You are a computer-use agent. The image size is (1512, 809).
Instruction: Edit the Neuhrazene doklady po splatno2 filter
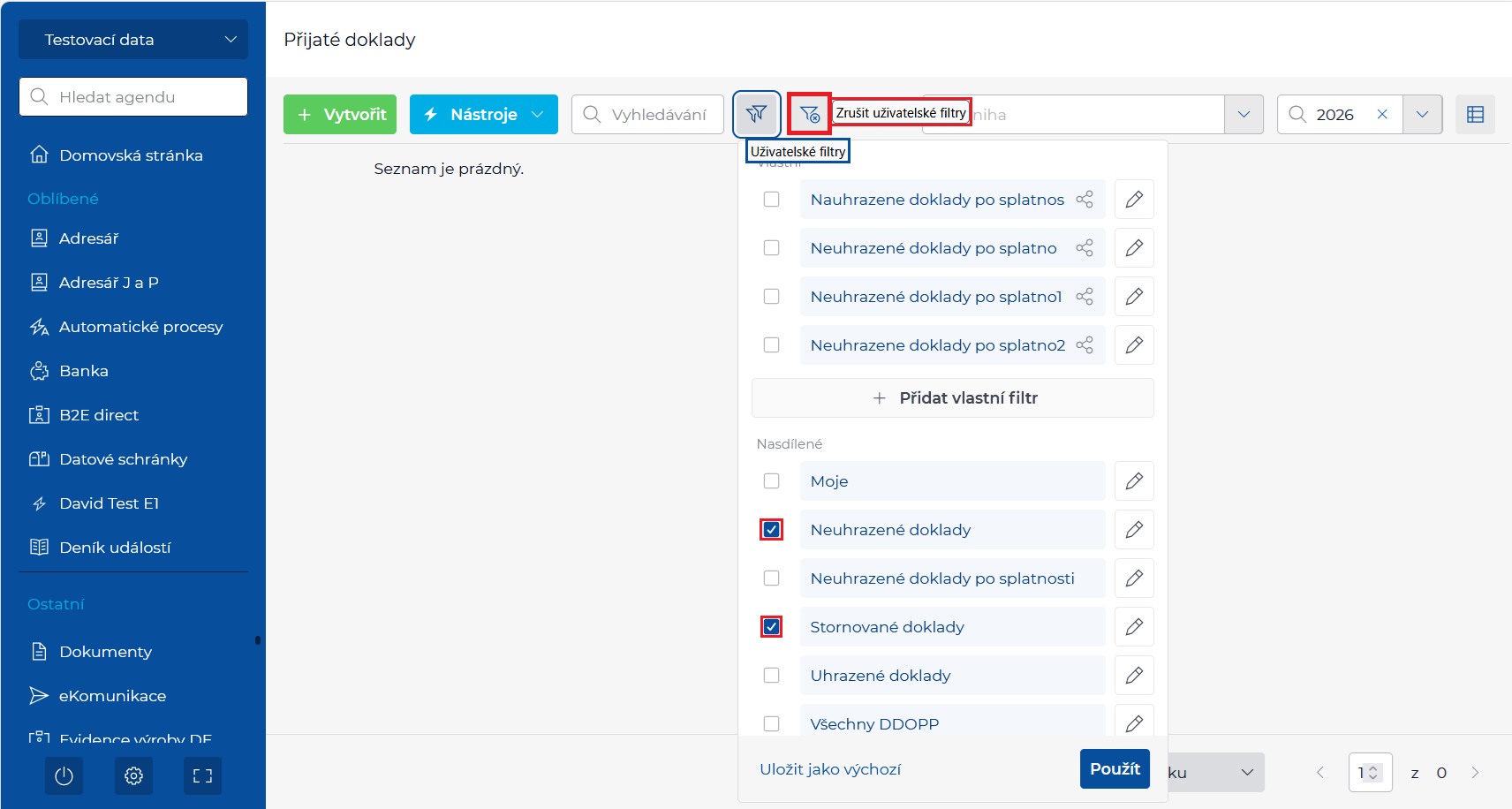coord(1134,345)
